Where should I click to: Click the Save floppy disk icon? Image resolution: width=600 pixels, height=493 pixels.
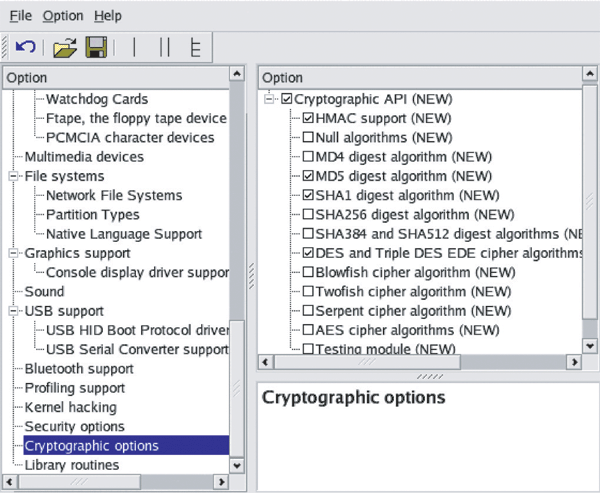click(96, 47)
